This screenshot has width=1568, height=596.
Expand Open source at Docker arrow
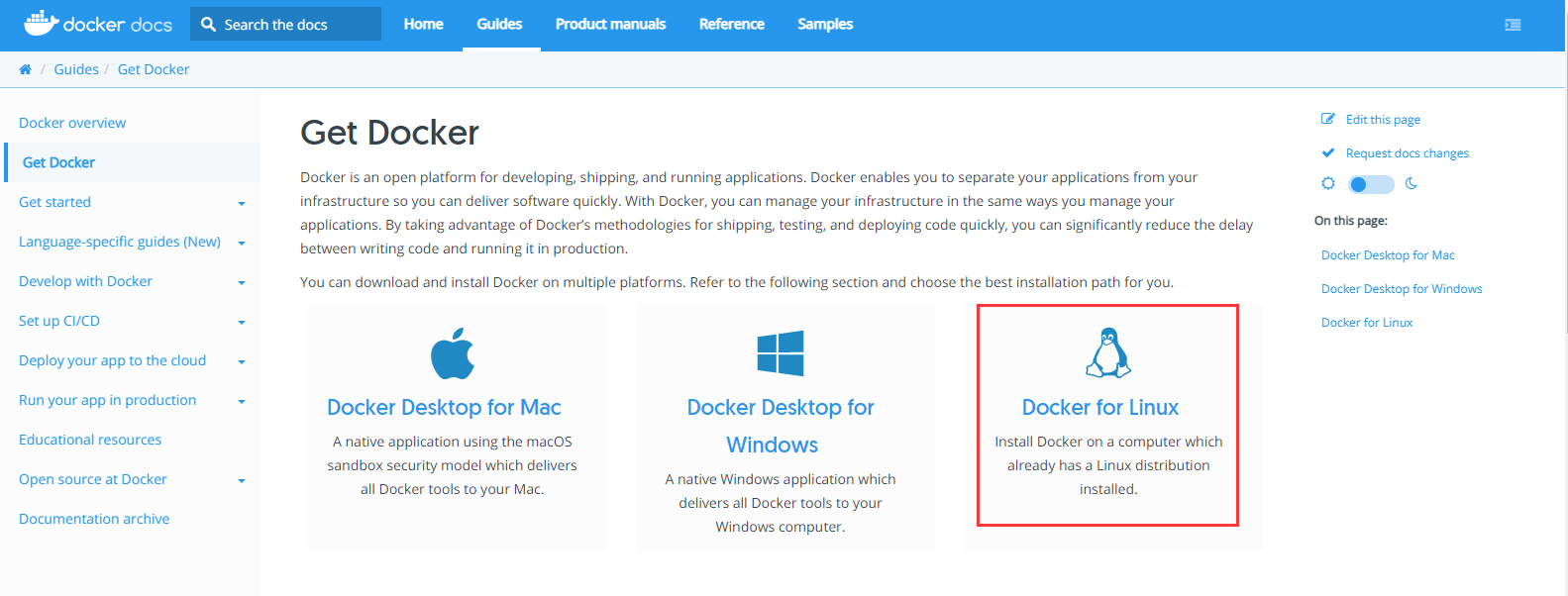tap(242, 480)
